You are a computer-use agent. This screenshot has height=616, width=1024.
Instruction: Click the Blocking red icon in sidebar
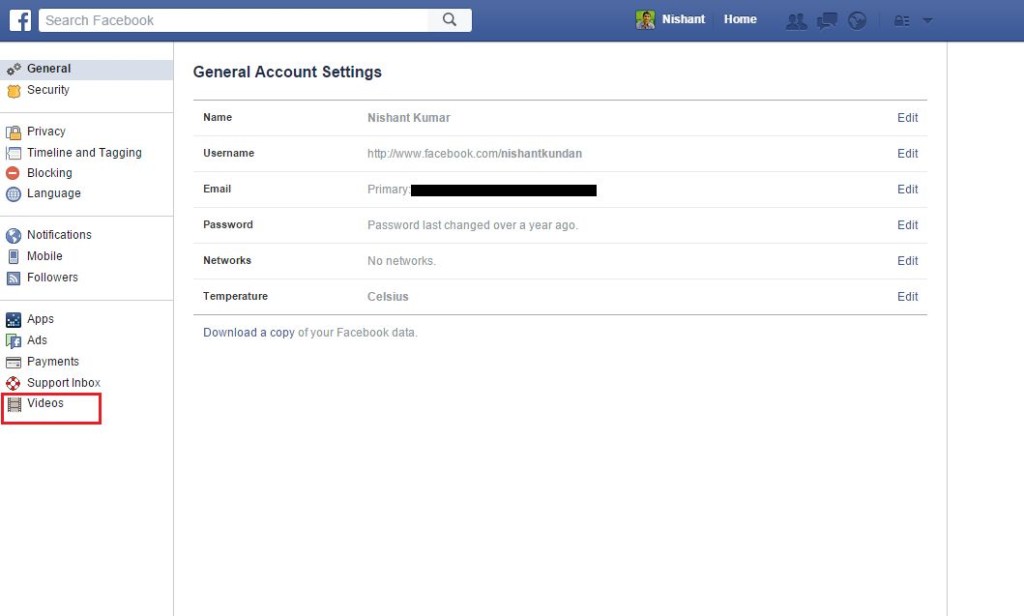click(x=13, y=173)
